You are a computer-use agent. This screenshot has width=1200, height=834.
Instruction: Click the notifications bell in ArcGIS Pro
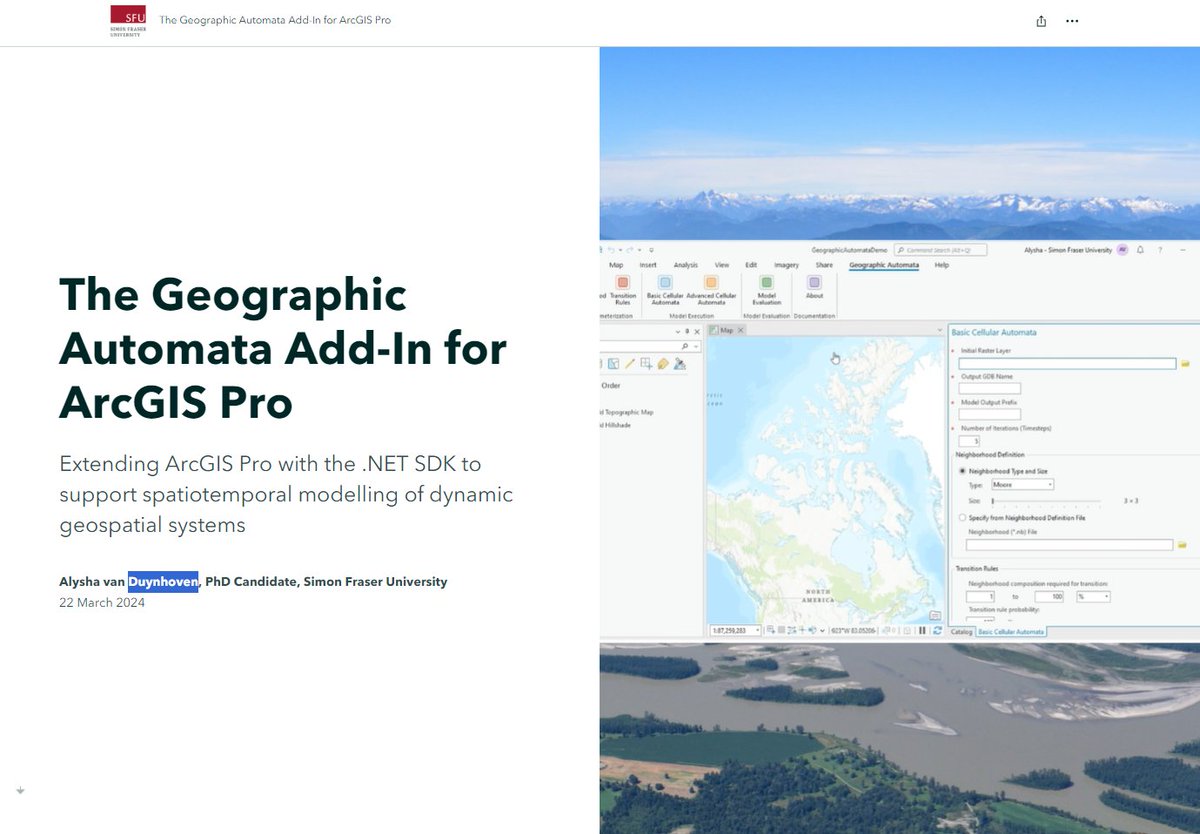click(1140, 250)
